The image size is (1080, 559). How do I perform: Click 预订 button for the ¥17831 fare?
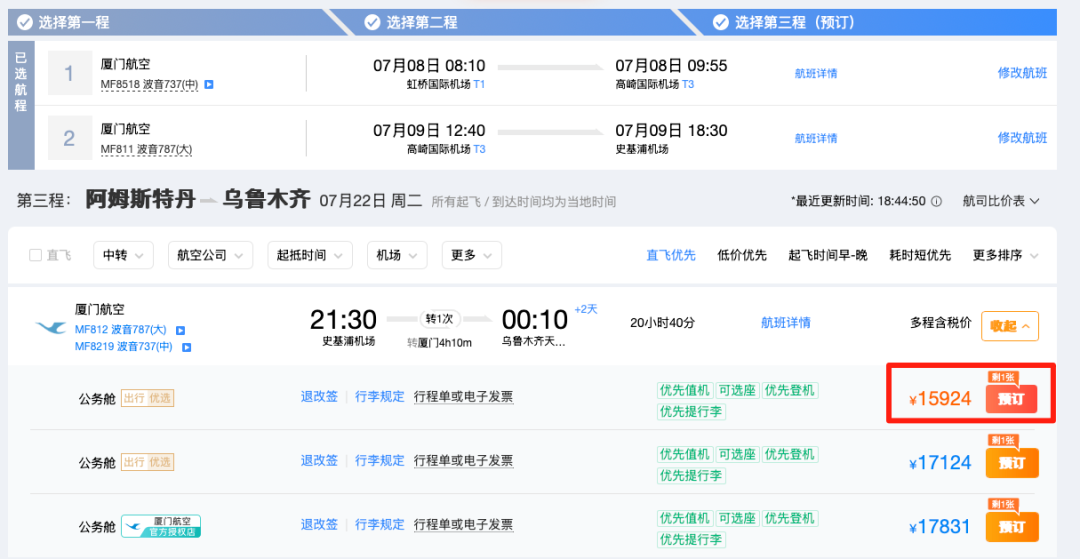pyautogui.click(x=1012, y=527)
